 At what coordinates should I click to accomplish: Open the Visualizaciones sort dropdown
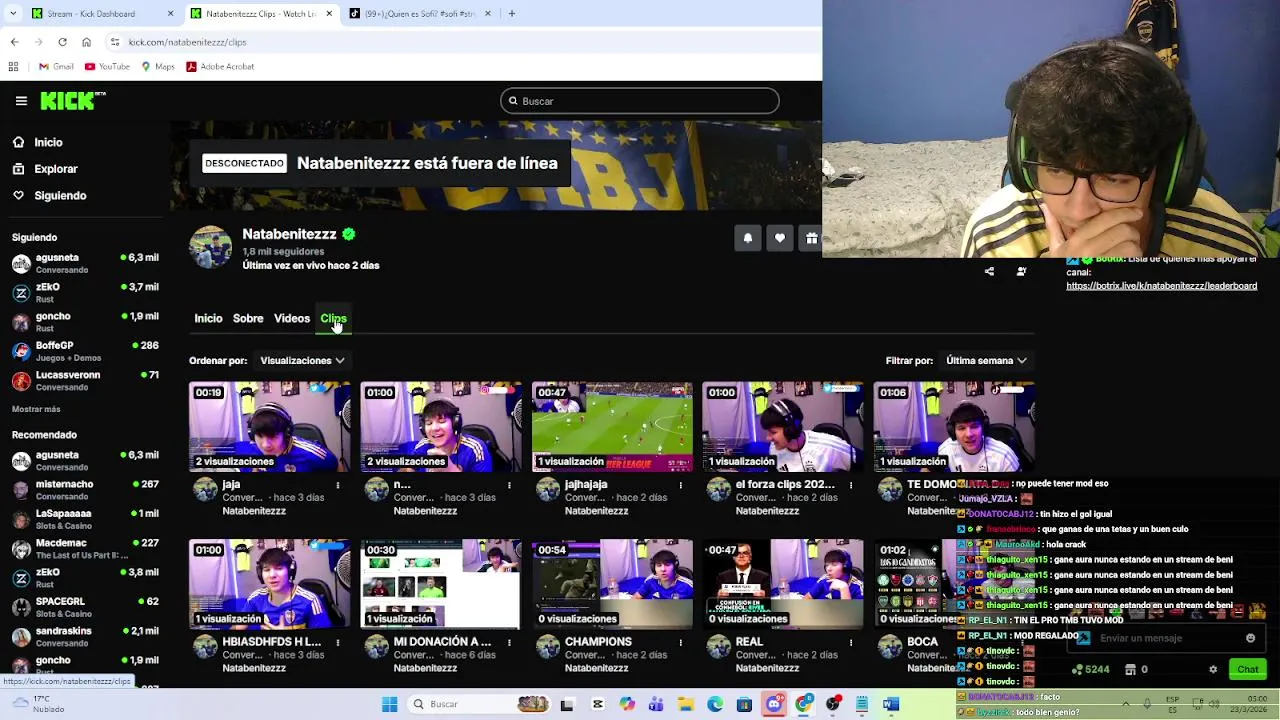(x=302, y=361)
